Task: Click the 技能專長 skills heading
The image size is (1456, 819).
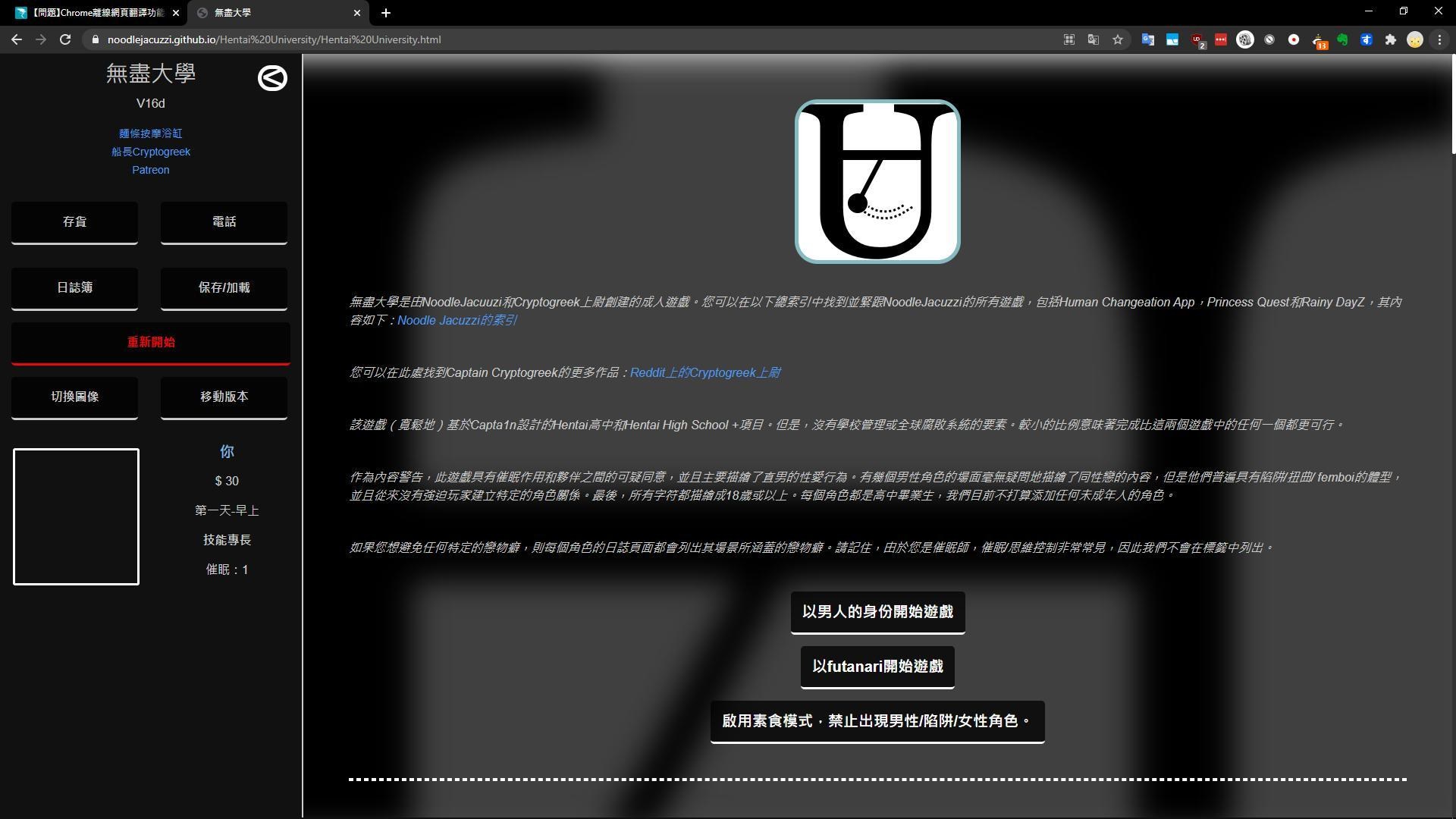Action: point(227,540)
